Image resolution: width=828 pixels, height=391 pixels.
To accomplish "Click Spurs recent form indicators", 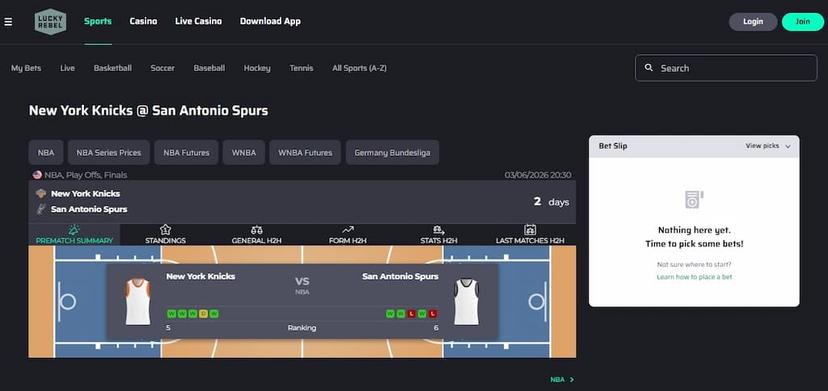I will 412,314.
